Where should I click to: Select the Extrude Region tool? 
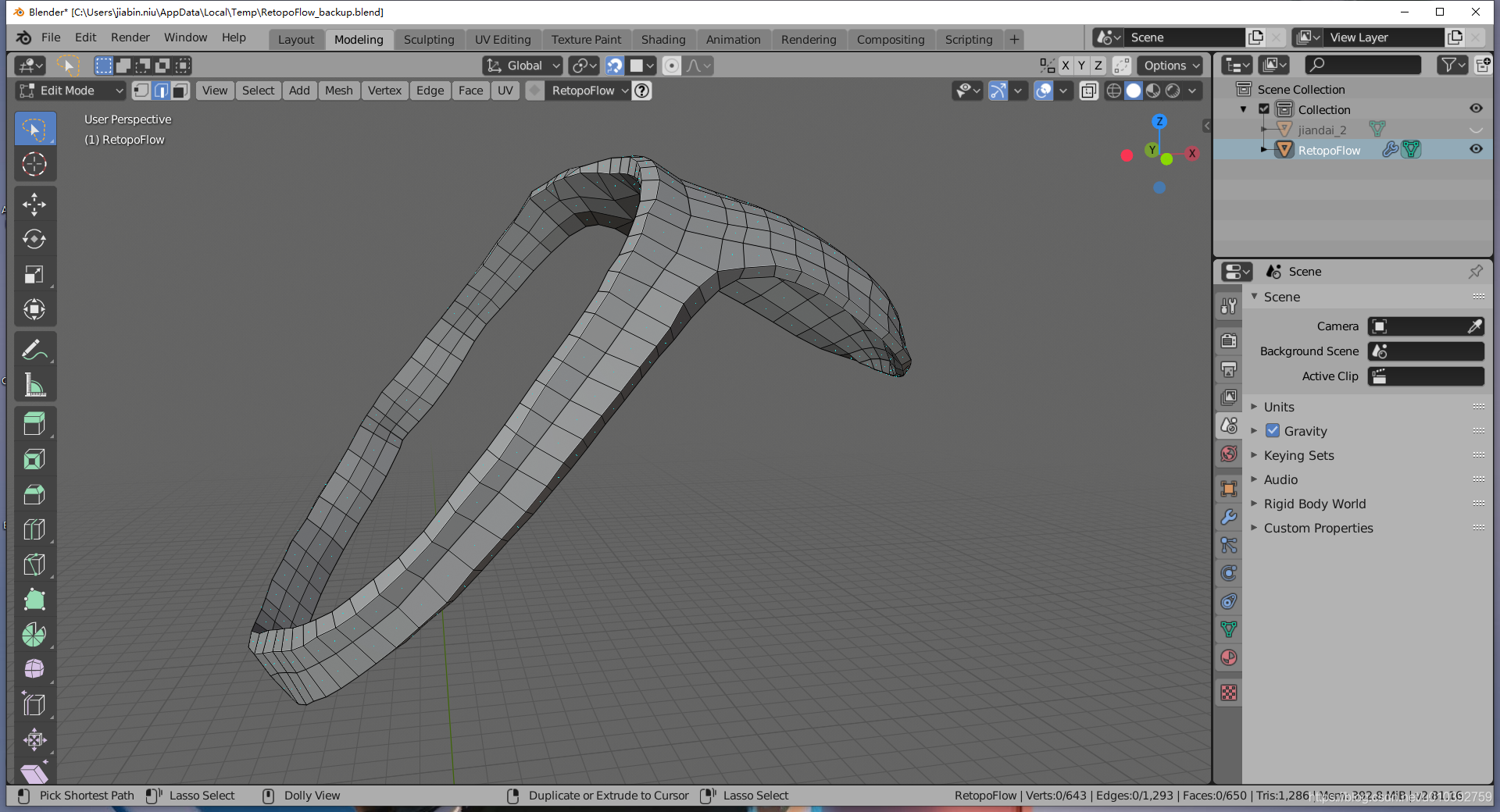(x=34, y=424)
